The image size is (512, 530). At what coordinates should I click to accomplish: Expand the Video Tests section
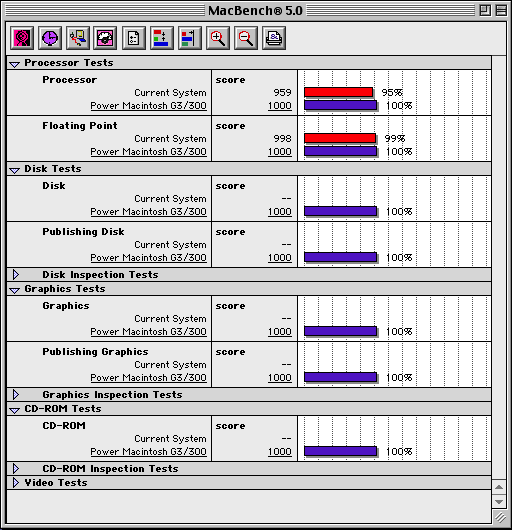click(16, 482)
